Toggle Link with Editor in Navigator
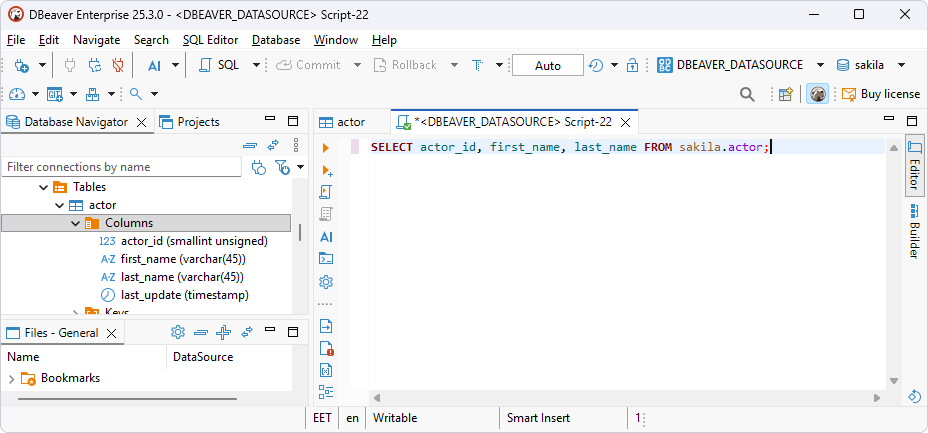Screen dimensions: 928x433 click(x=273, y=146)
